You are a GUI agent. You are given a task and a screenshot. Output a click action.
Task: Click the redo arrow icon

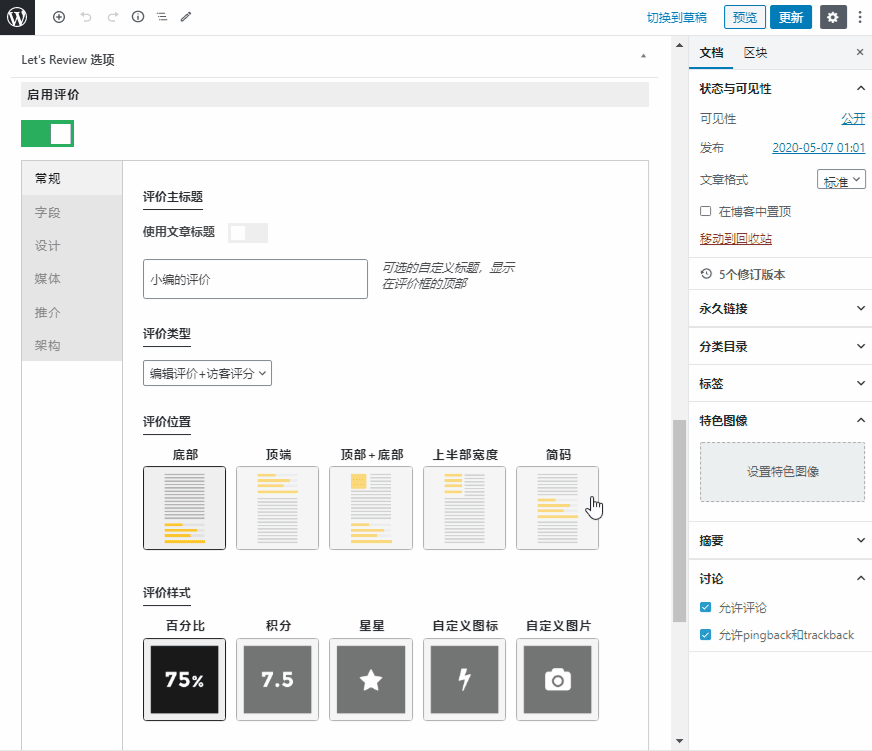(x=112, y=17)
